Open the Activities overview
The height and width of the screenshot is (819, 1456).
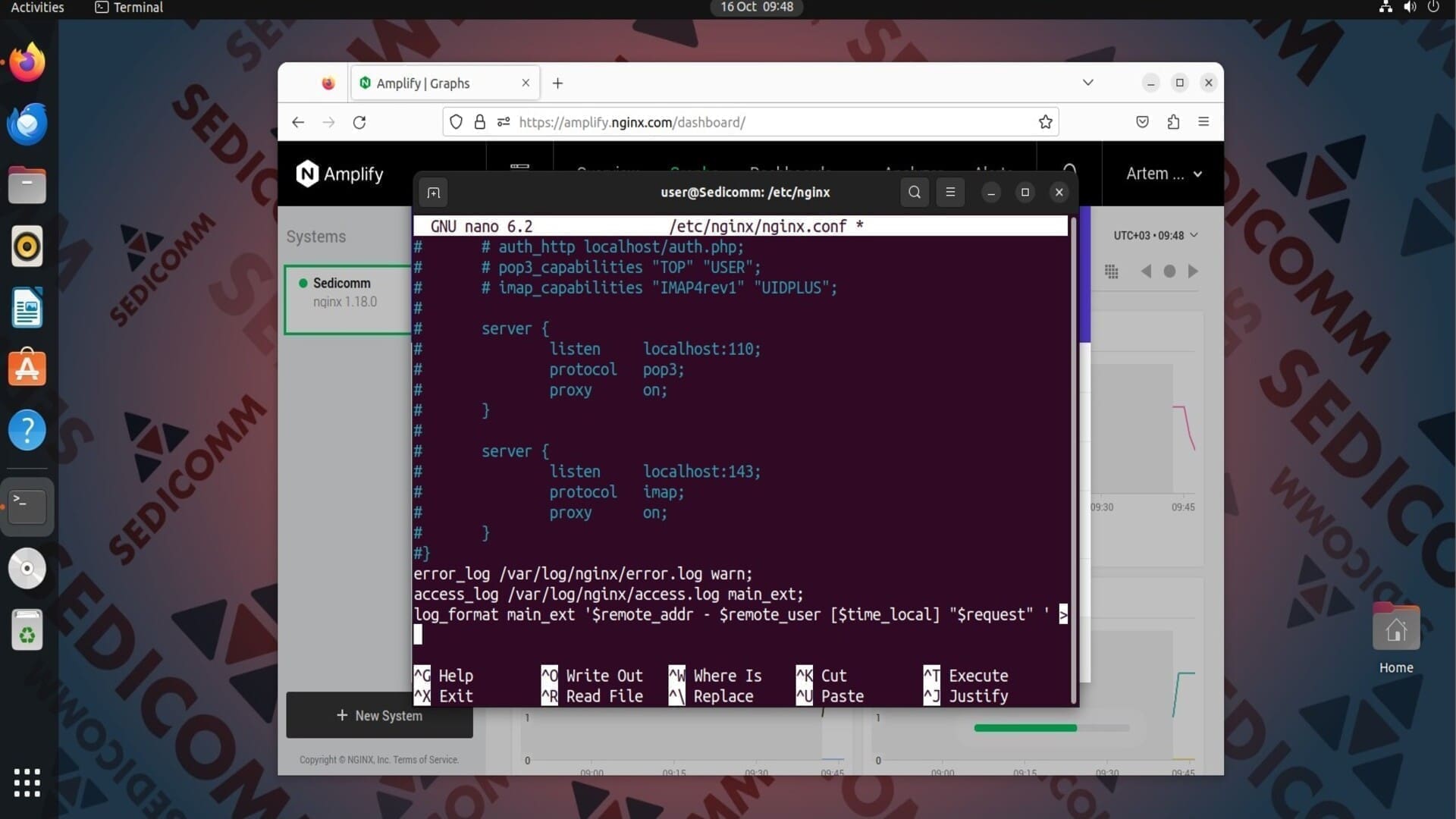point(37,8)
